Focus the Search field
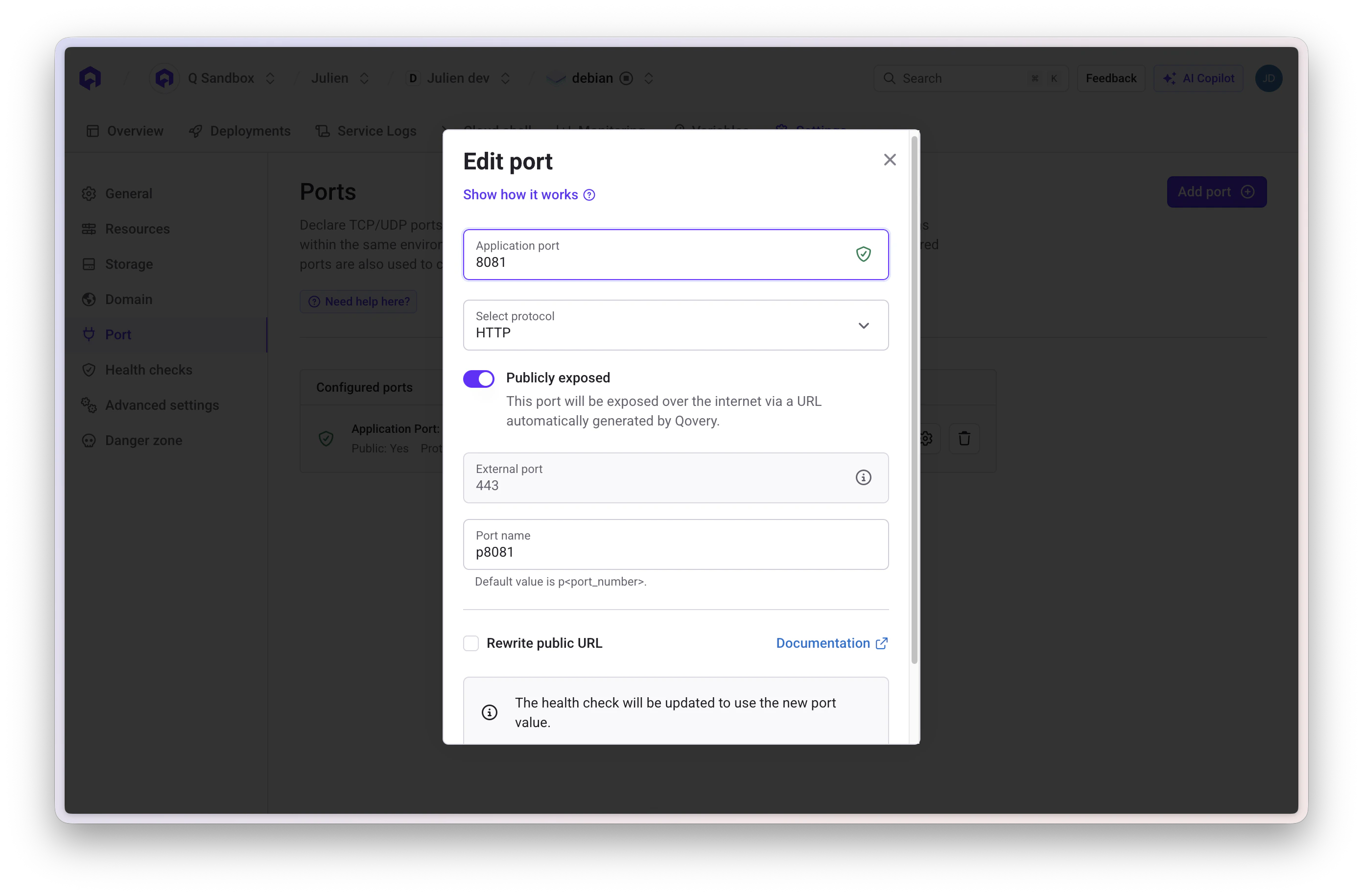Image resolution: width=1363 pixels, height=896 pixels. click(x=971, y=78)
